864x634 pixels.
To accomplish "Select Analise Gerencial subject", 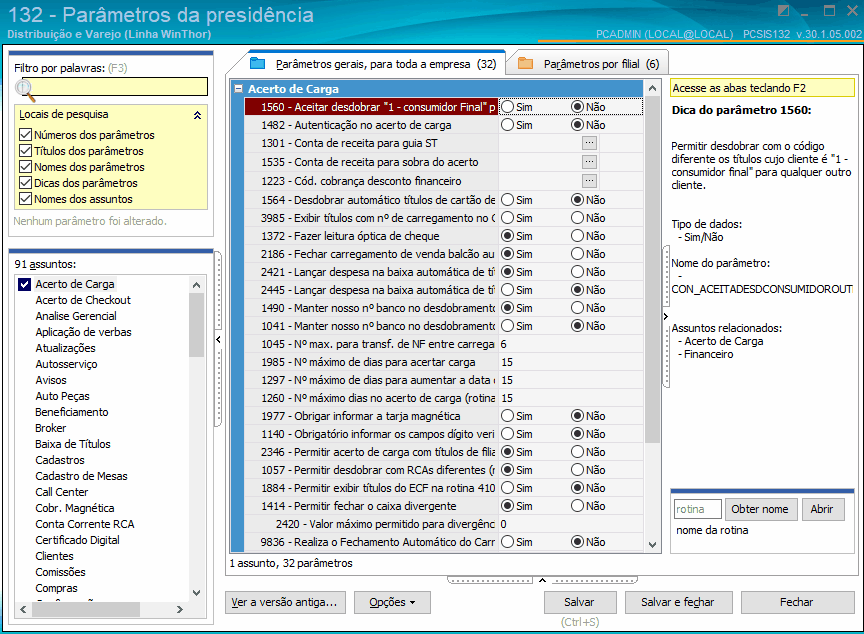I will (x=76, y=316).
